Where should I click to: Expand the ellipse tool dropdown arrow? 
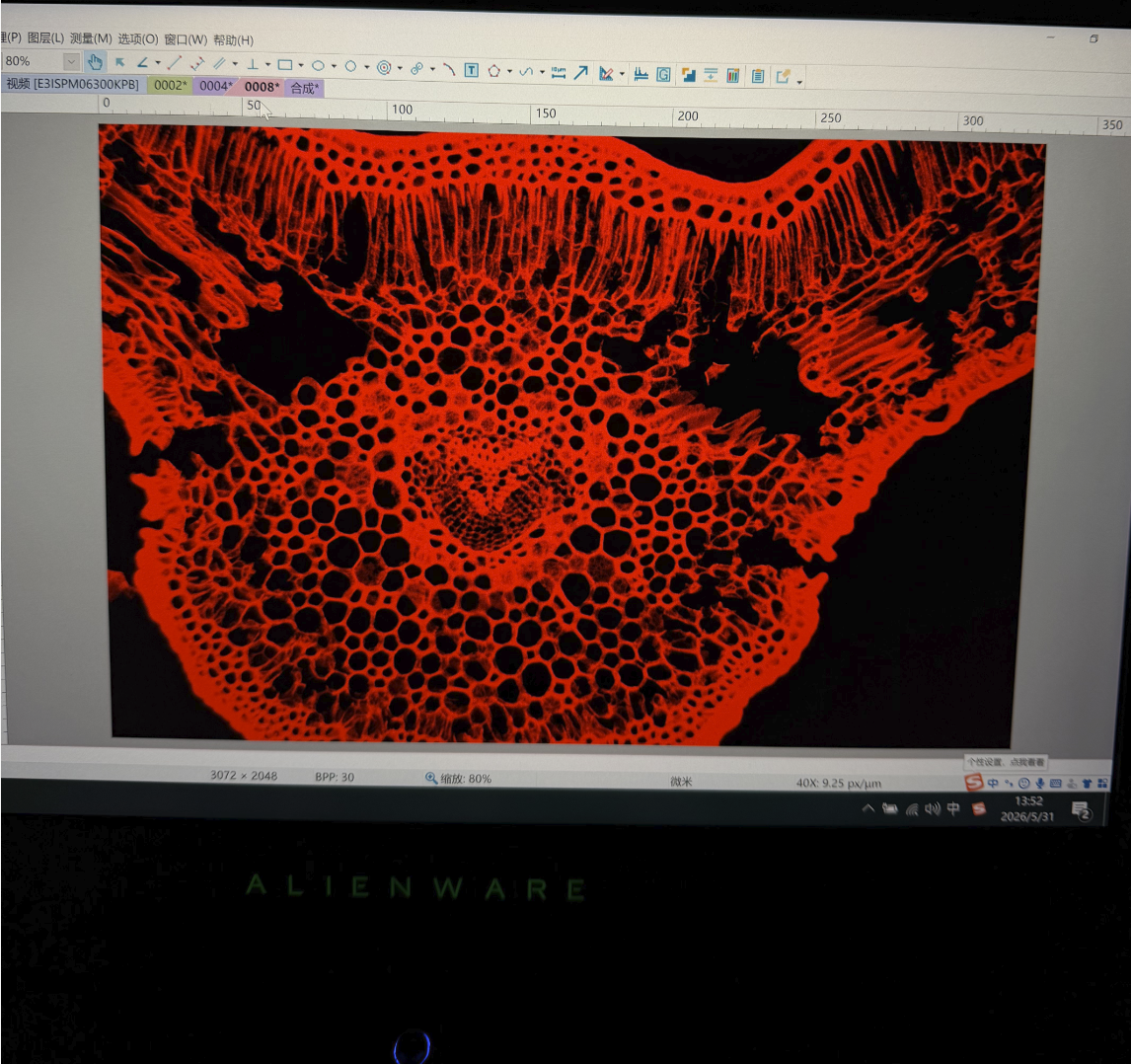point(334,66)
